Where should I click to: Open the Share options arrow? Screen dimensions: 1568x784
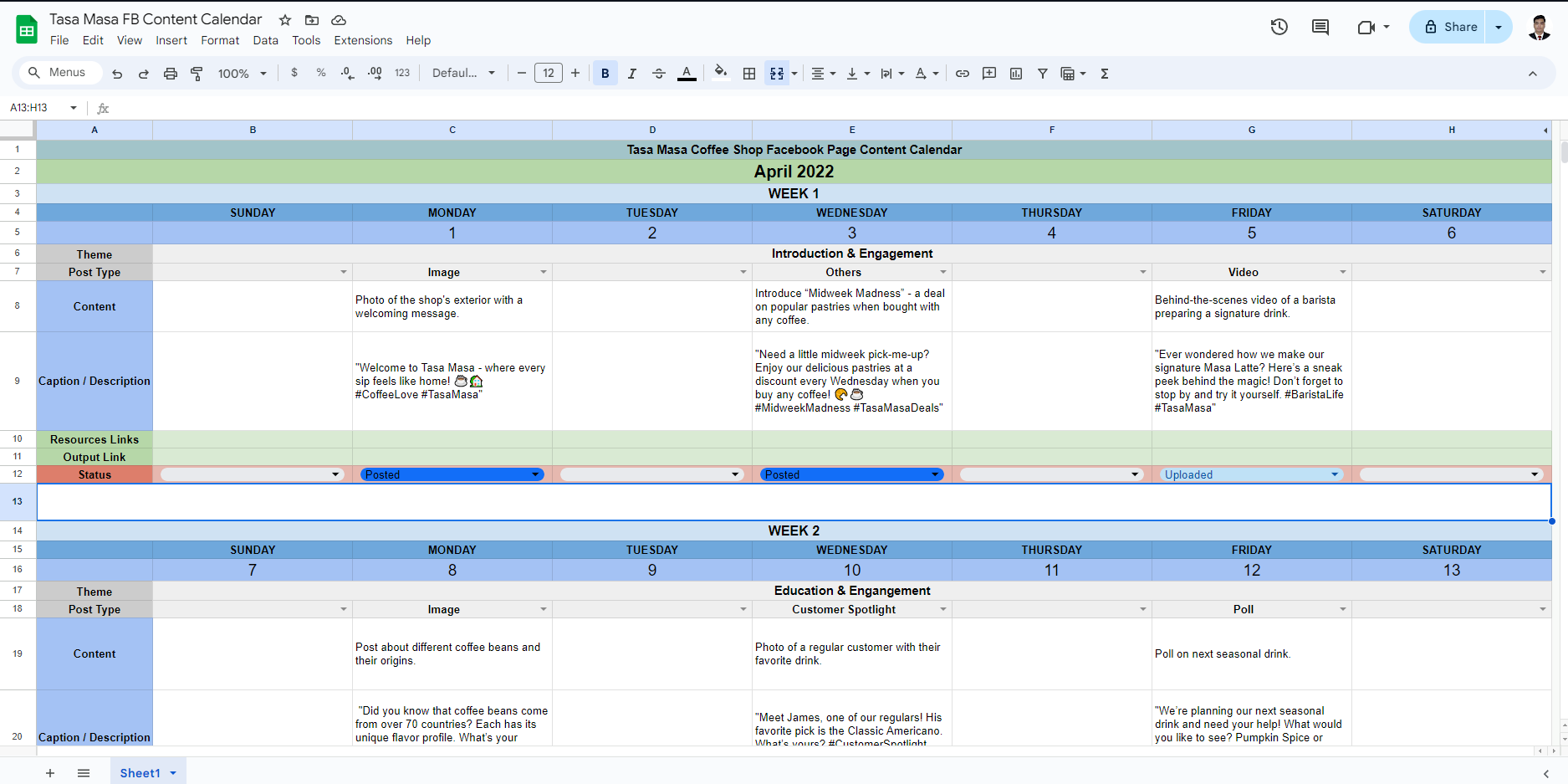(1499, 27)
